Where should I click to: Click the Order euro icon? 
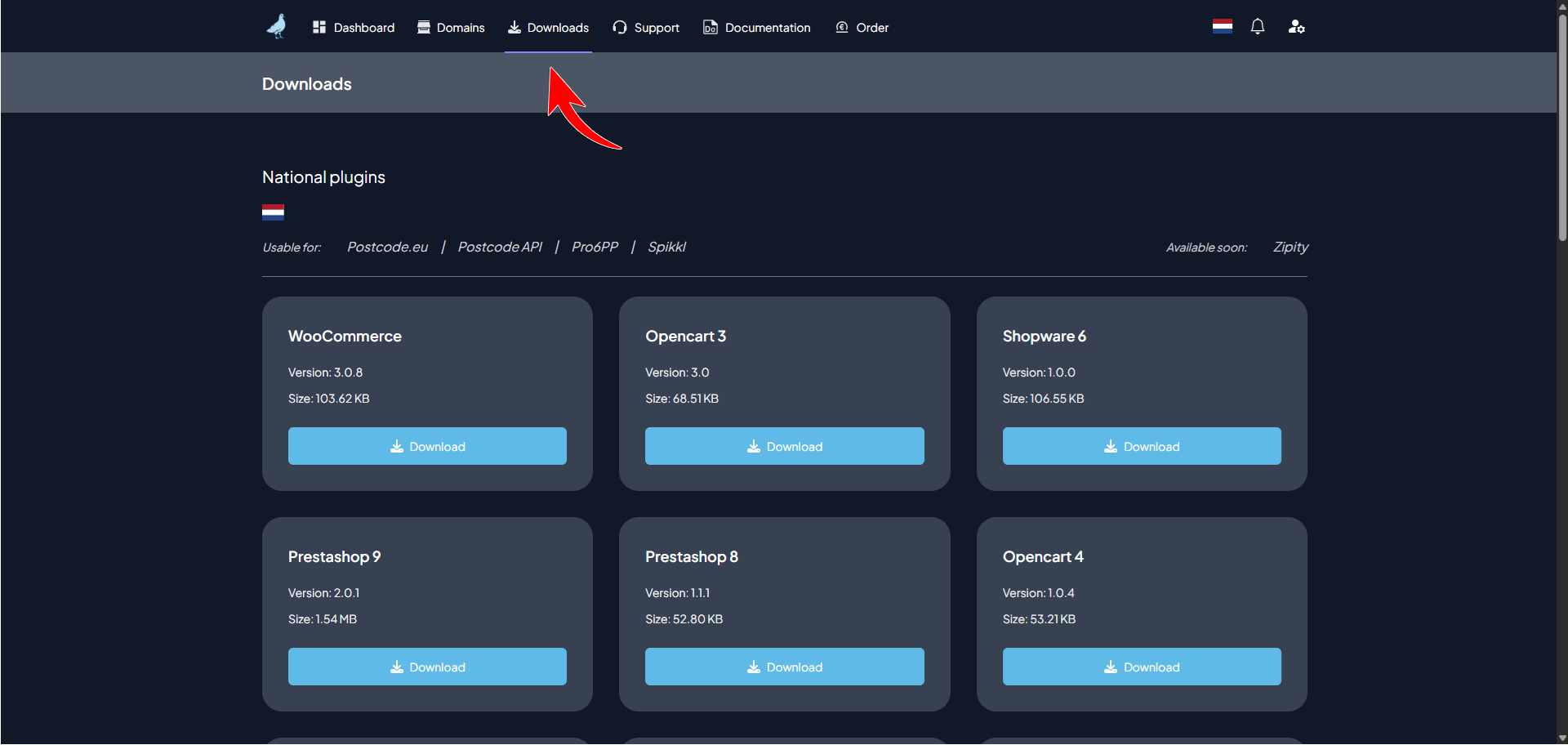[x=842, y=28]
